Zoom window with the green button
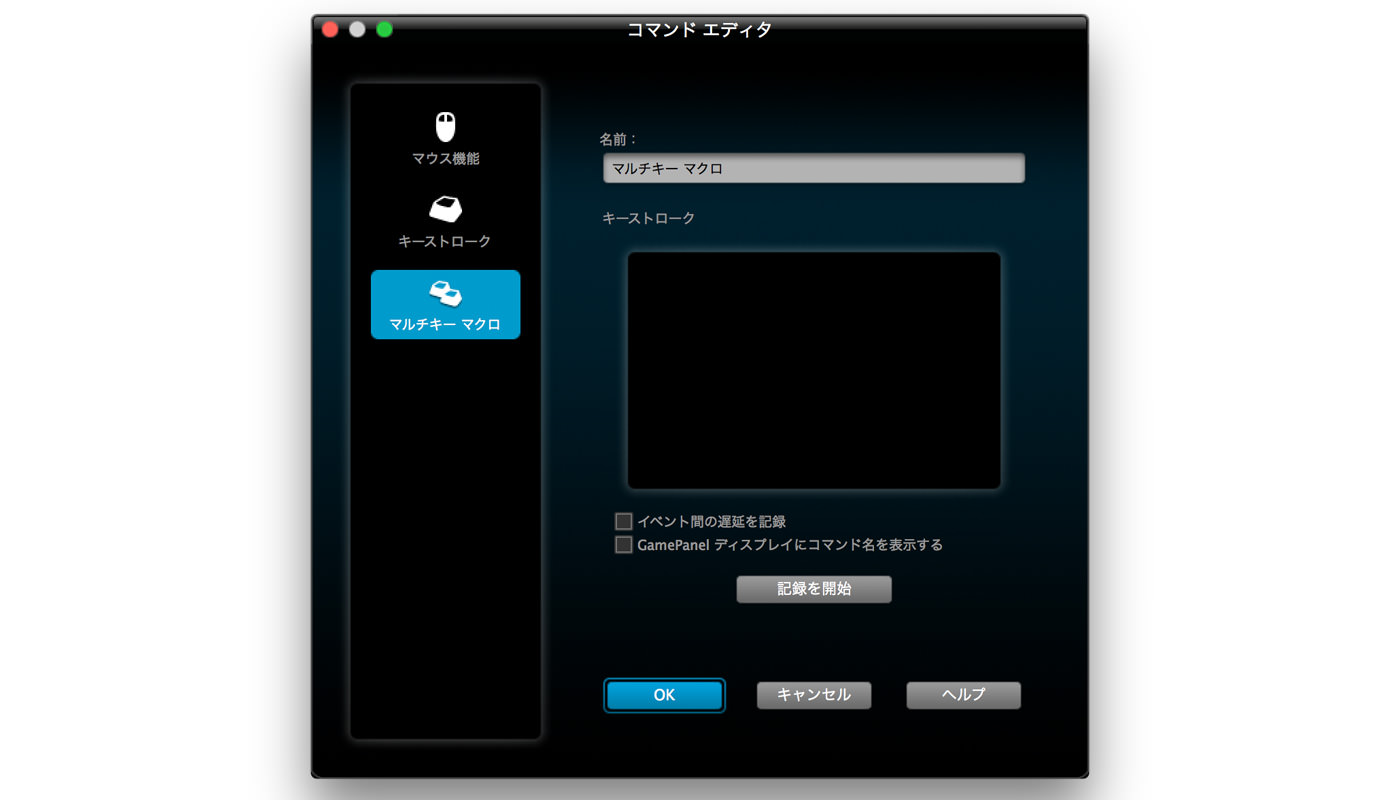This screenshot has height=800, width=1400. [x=384, y=29]
